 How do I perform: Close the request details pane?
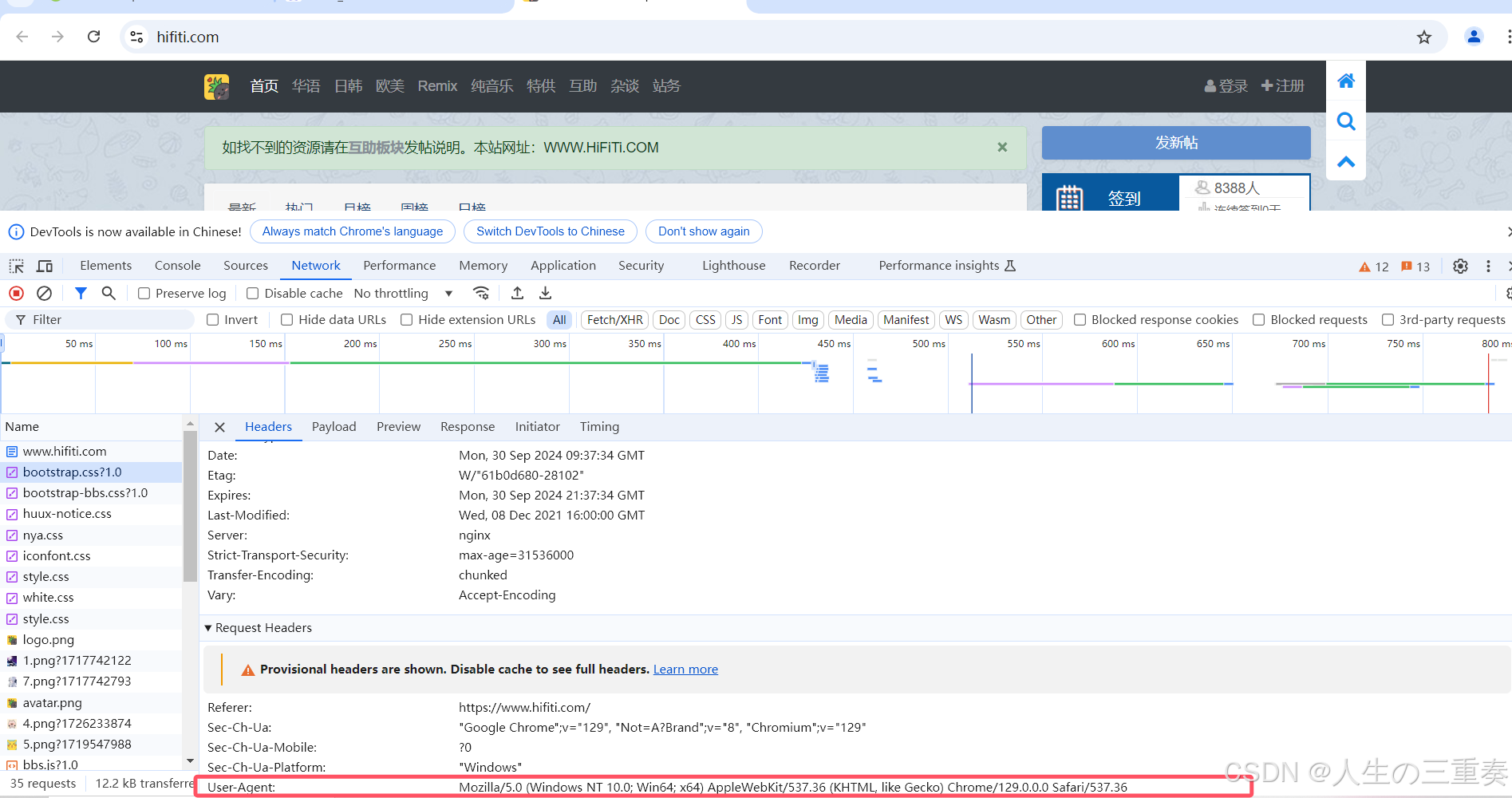coord(219,427)
